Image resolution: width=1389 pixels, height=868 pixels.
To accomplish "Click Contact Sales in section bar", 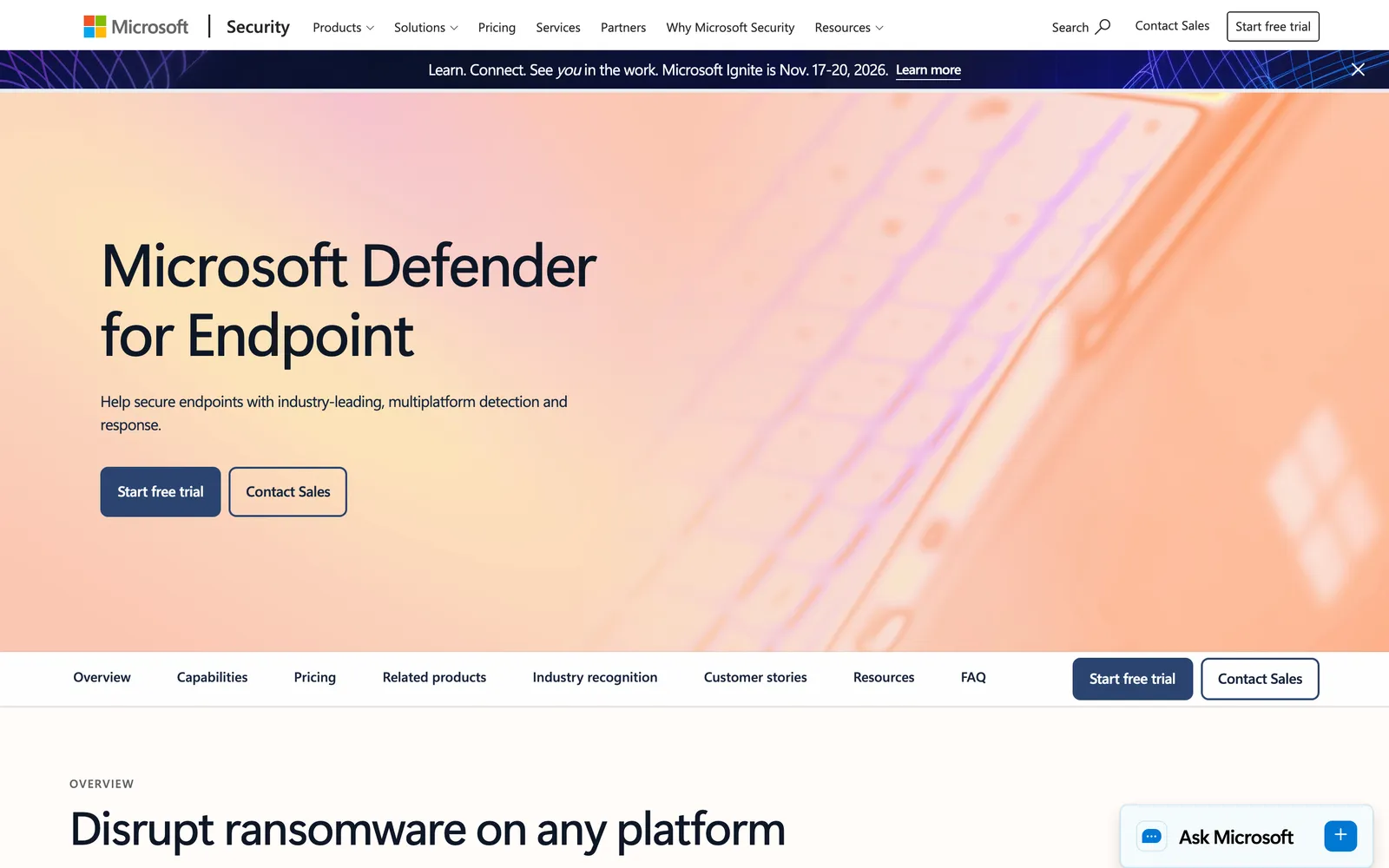I will coord(1260,679).
